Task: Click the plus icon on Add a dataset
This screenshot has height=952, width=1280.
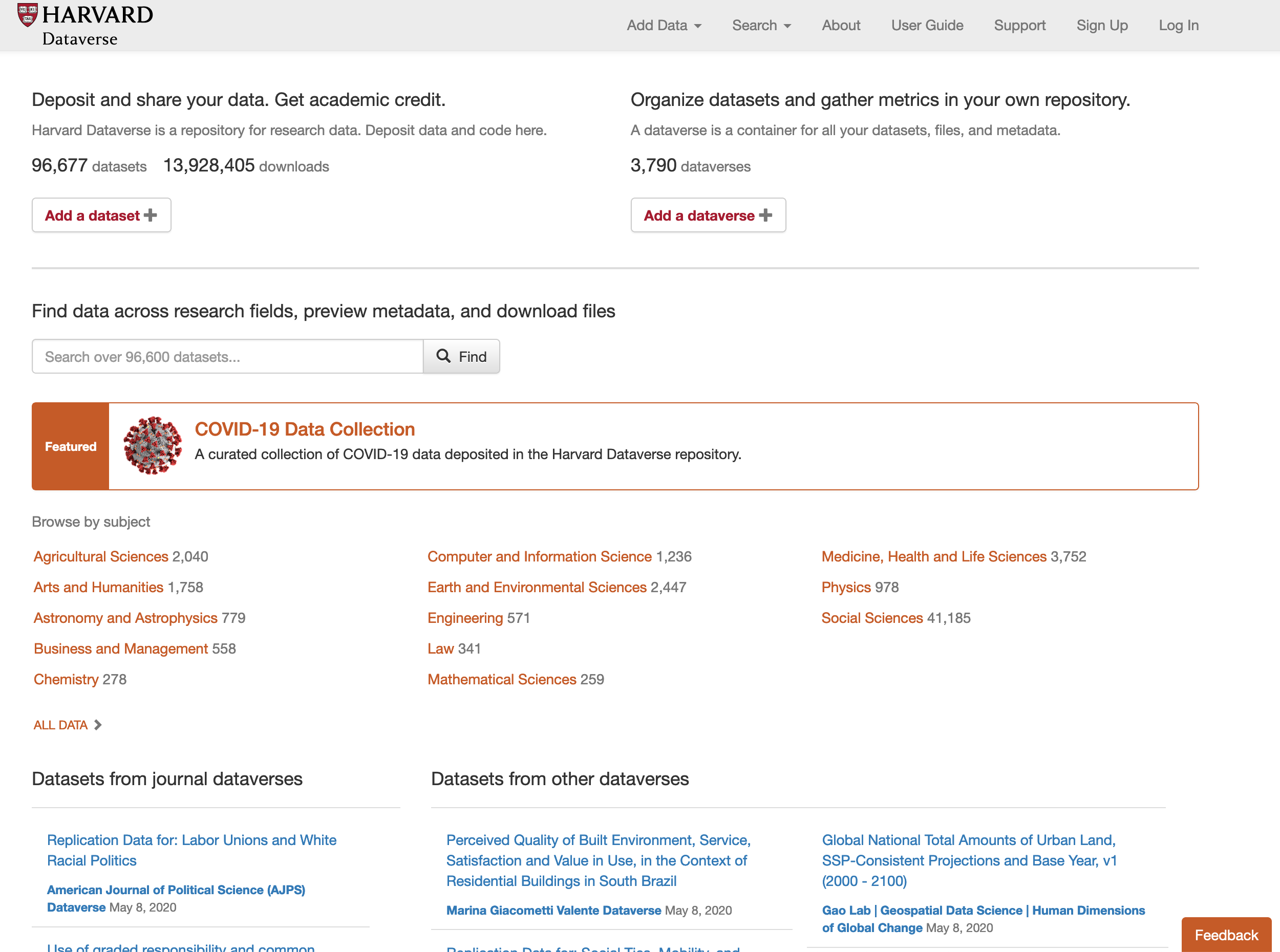Action: tap(151, 215)
